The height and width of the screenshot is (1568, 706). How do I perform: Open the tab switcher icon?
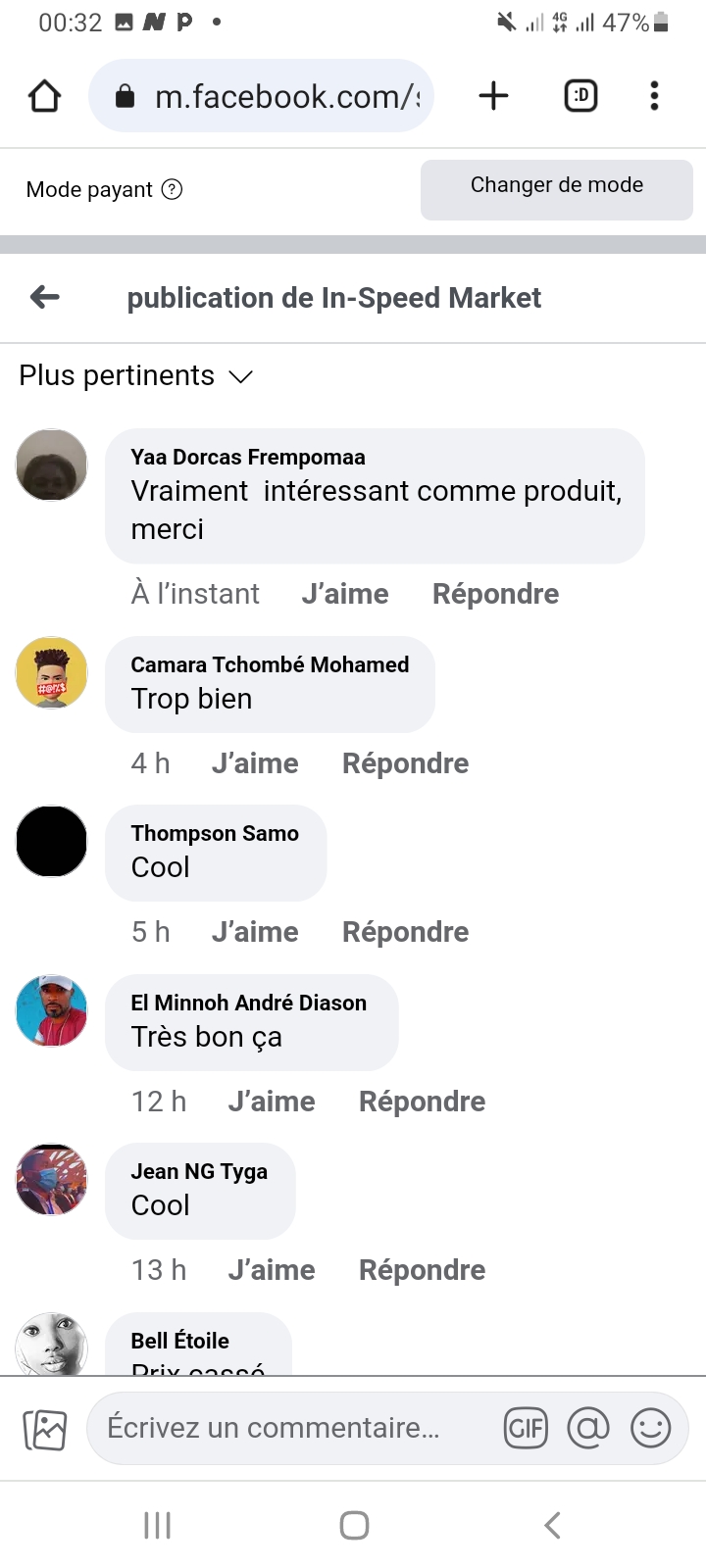coord(580,96)
